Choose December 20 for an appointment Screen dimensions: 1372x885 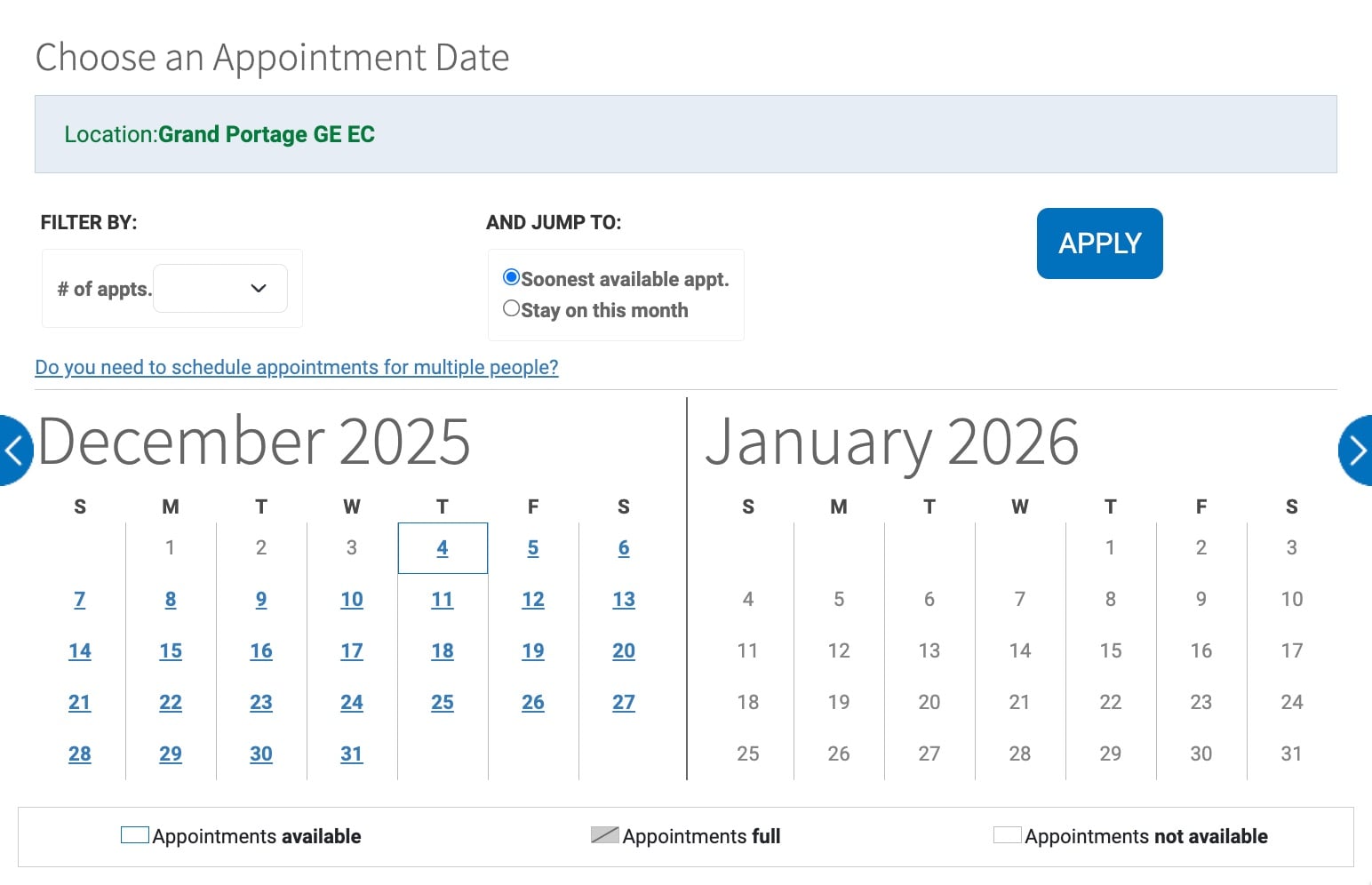click(624, 651)
